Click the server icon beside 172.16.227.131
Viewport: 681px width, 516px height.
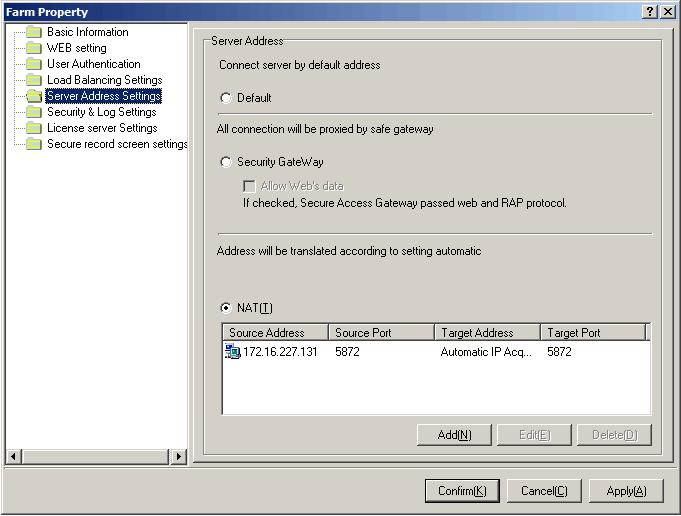pyautogui.click(x=233, y=352)
